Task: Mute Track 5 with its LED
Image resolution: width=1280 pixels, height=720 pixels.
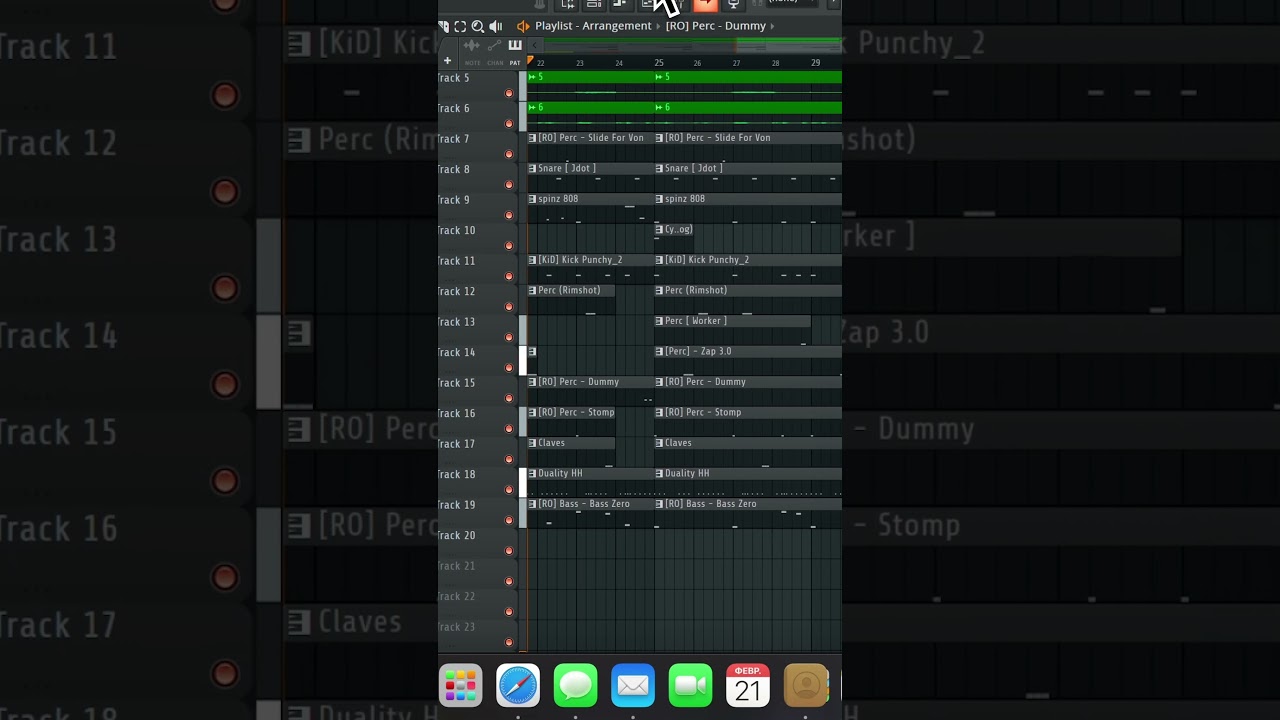Action: point(509,93)
